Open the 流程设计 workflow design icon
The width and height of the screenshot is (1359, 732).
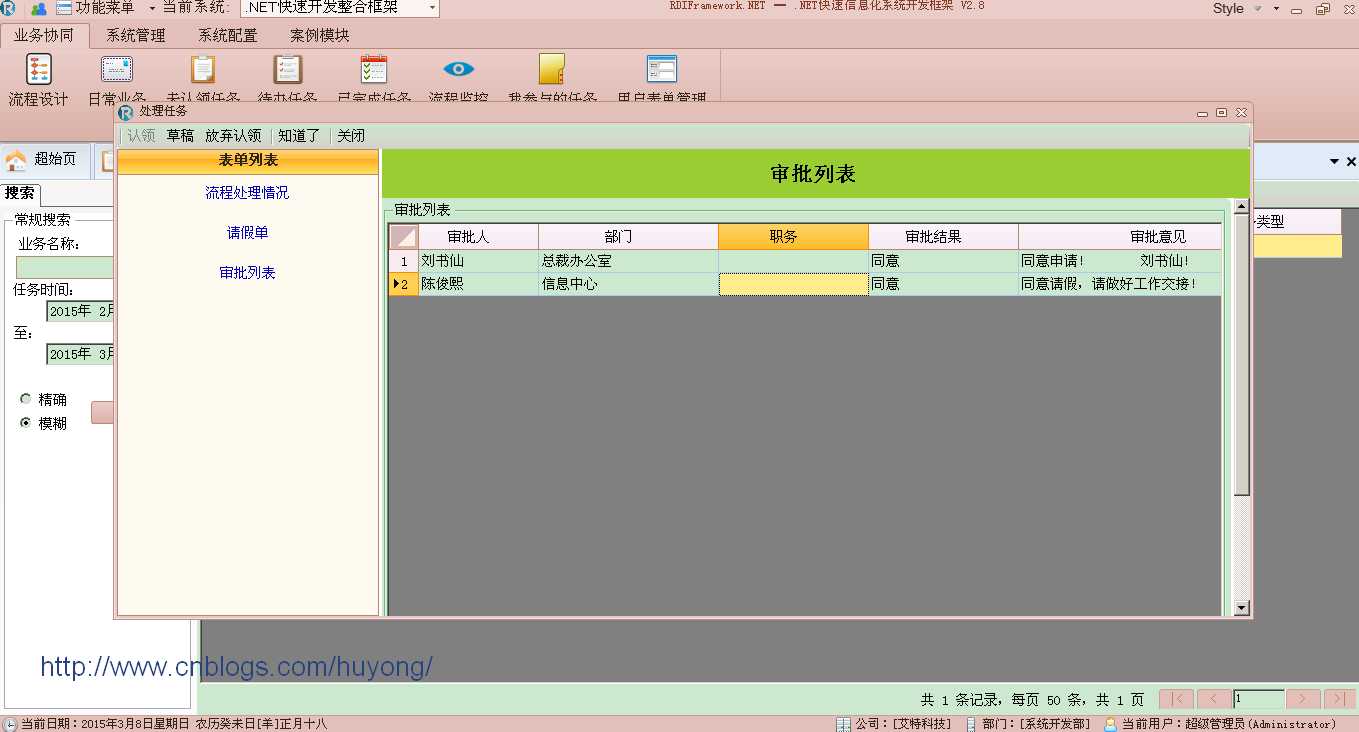tap(38, 69)
